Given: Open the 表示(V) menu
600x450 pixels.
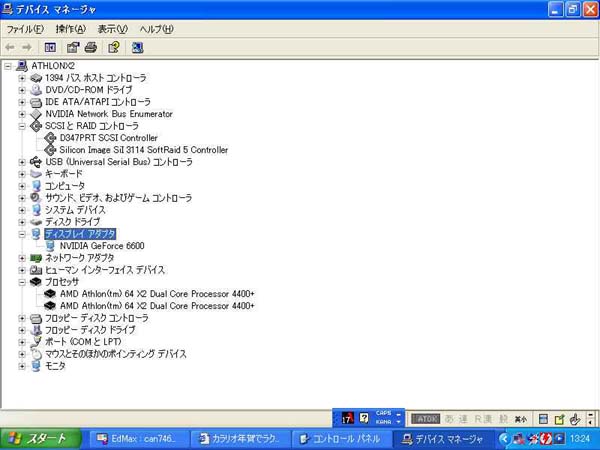Looking at the screenshot, I should click(112, 29).
